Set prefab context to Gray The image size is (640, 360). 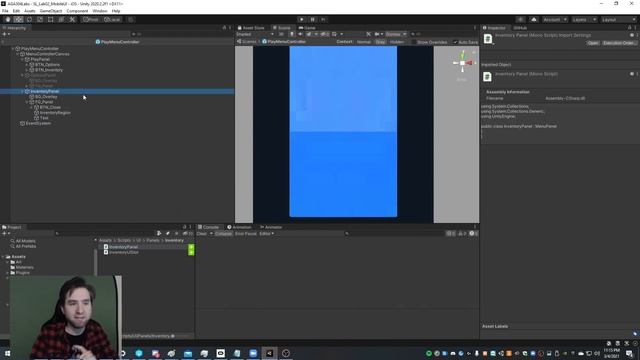pyautogui.click(x=380, y=42)
